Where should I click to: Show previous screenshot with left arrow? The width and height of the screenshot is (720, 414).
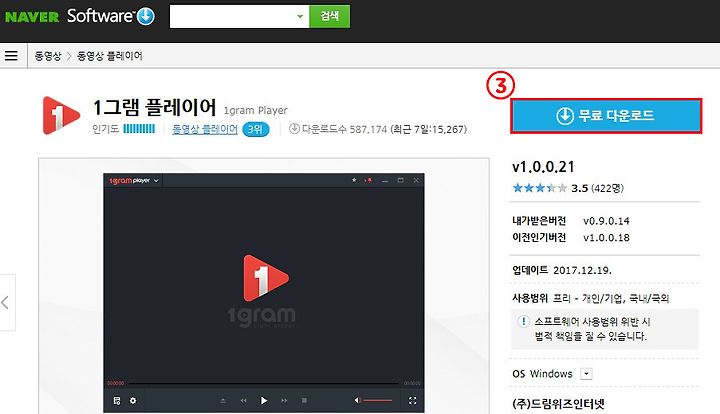pos(6,302)
